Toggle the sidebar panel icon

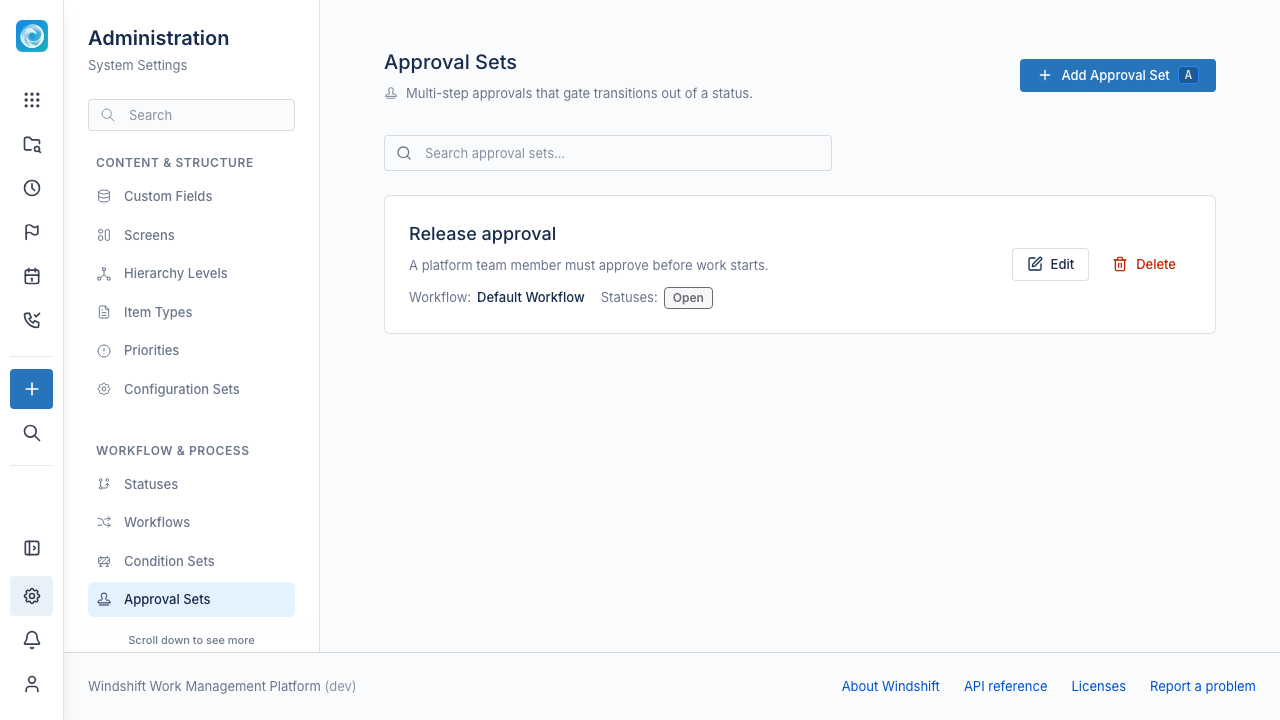pyautogui.click(x=32, y=548)
